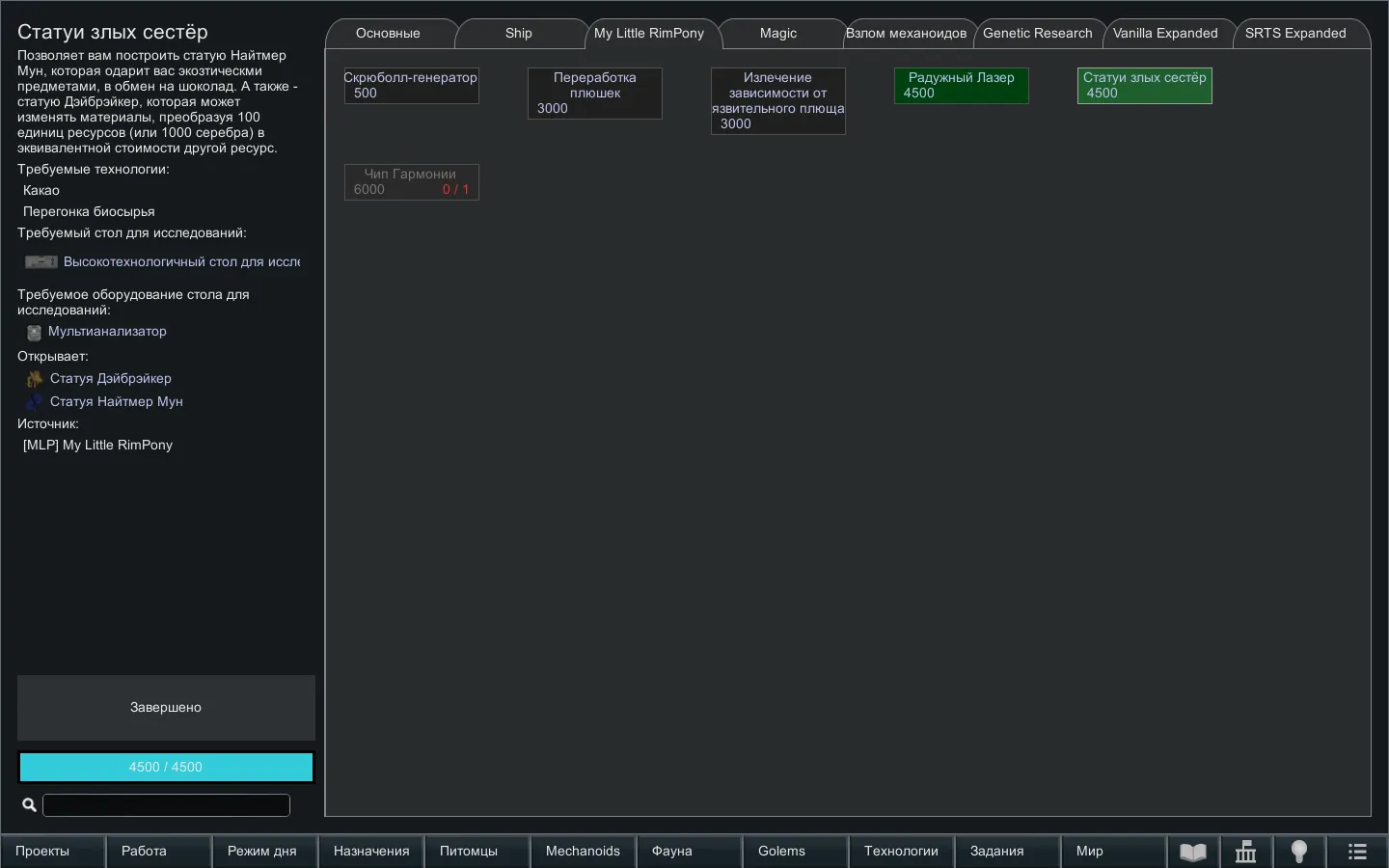Open the history book icon
1389x868 pixels.
click(x=1193, y=852)
